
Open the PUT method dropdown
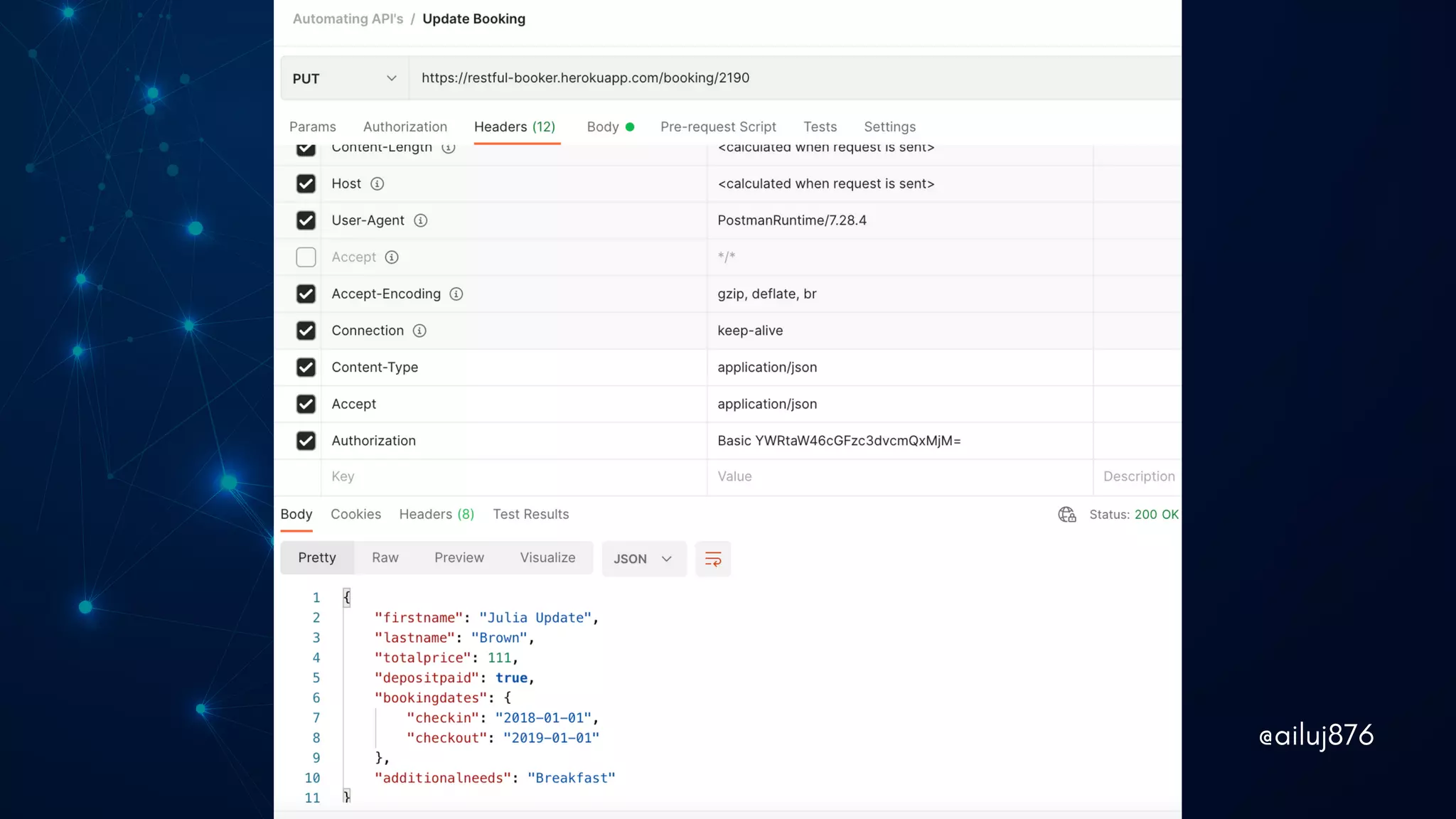click(x=345, y=78)
